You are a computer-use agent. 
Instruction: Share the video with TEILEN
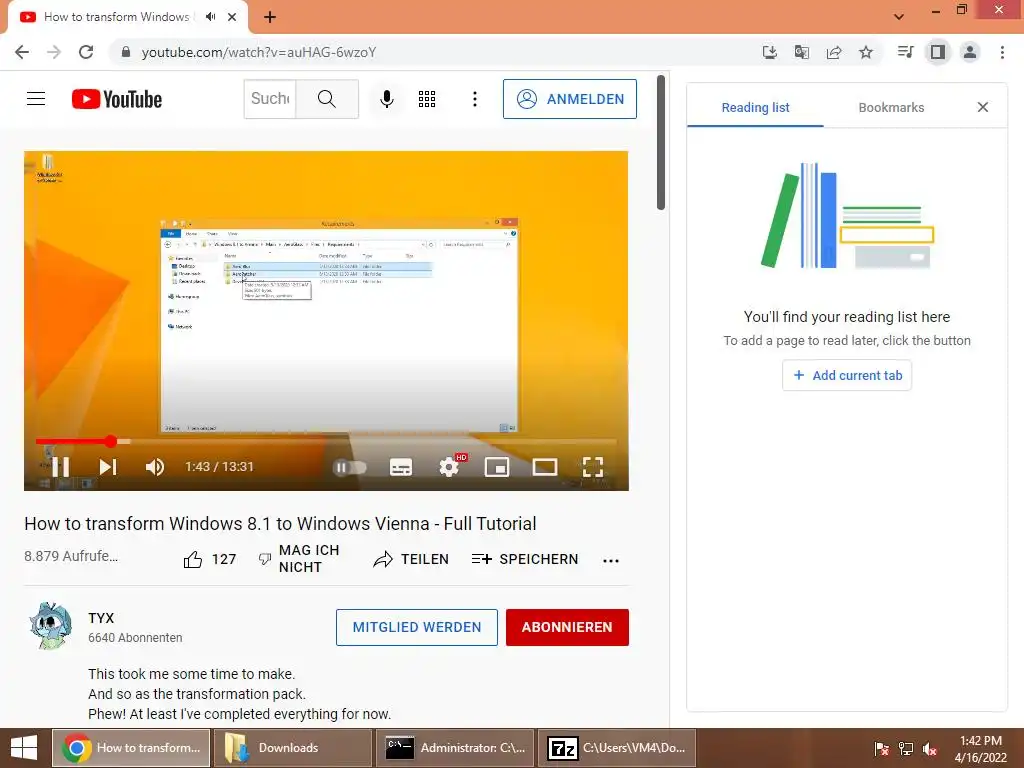(x=411, y=560)
